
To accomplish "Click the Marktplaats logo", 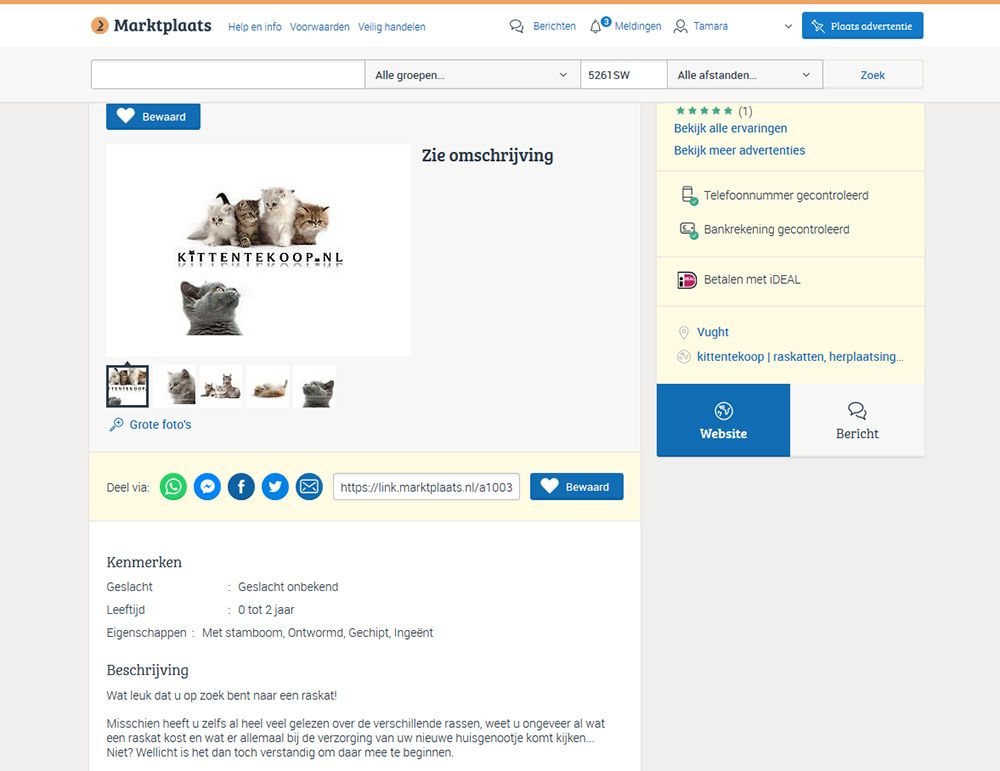I will click(x=151, y=26).
